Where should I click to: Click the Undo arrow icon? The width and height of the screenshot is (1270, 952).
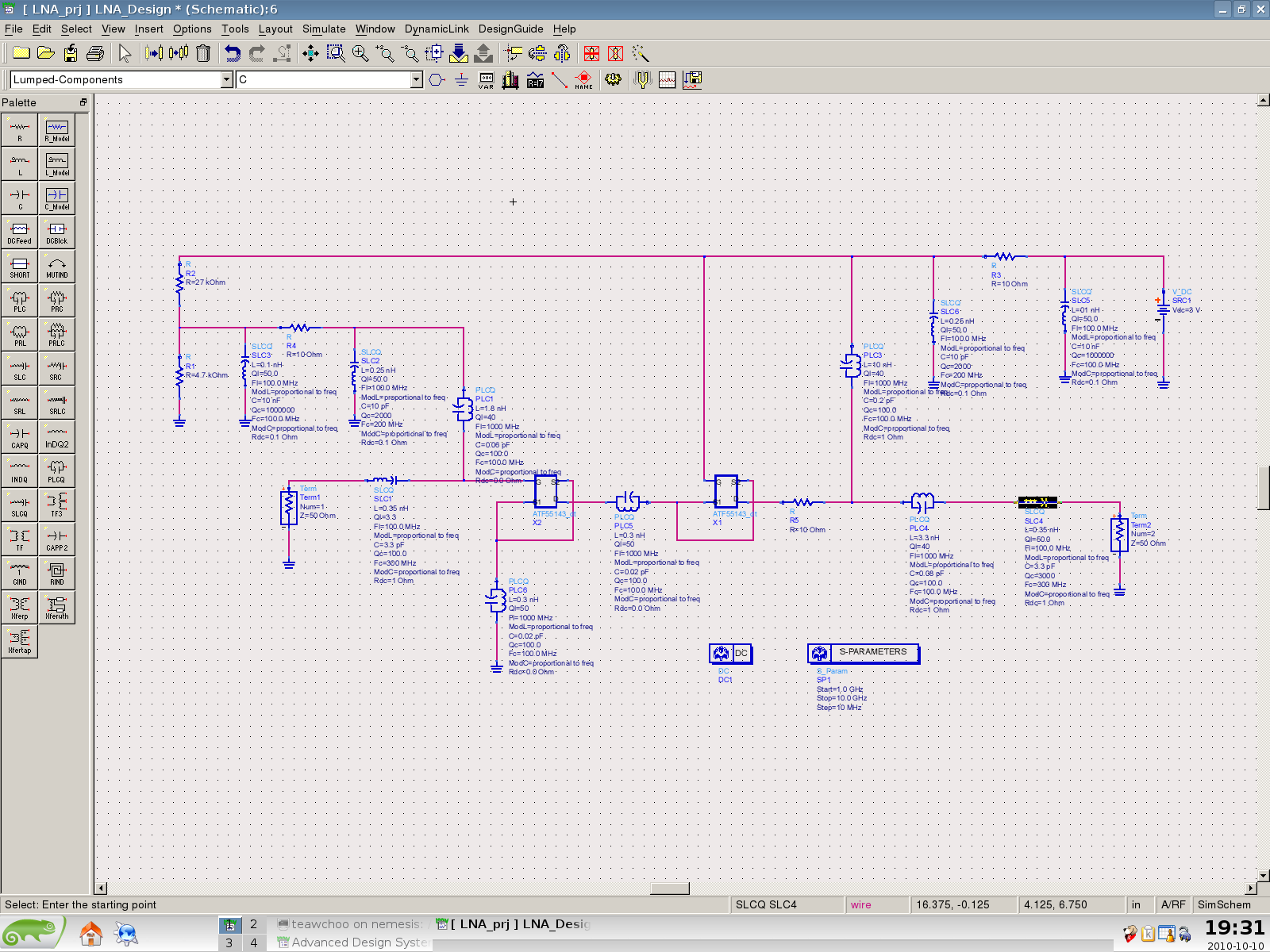(232, 53)
